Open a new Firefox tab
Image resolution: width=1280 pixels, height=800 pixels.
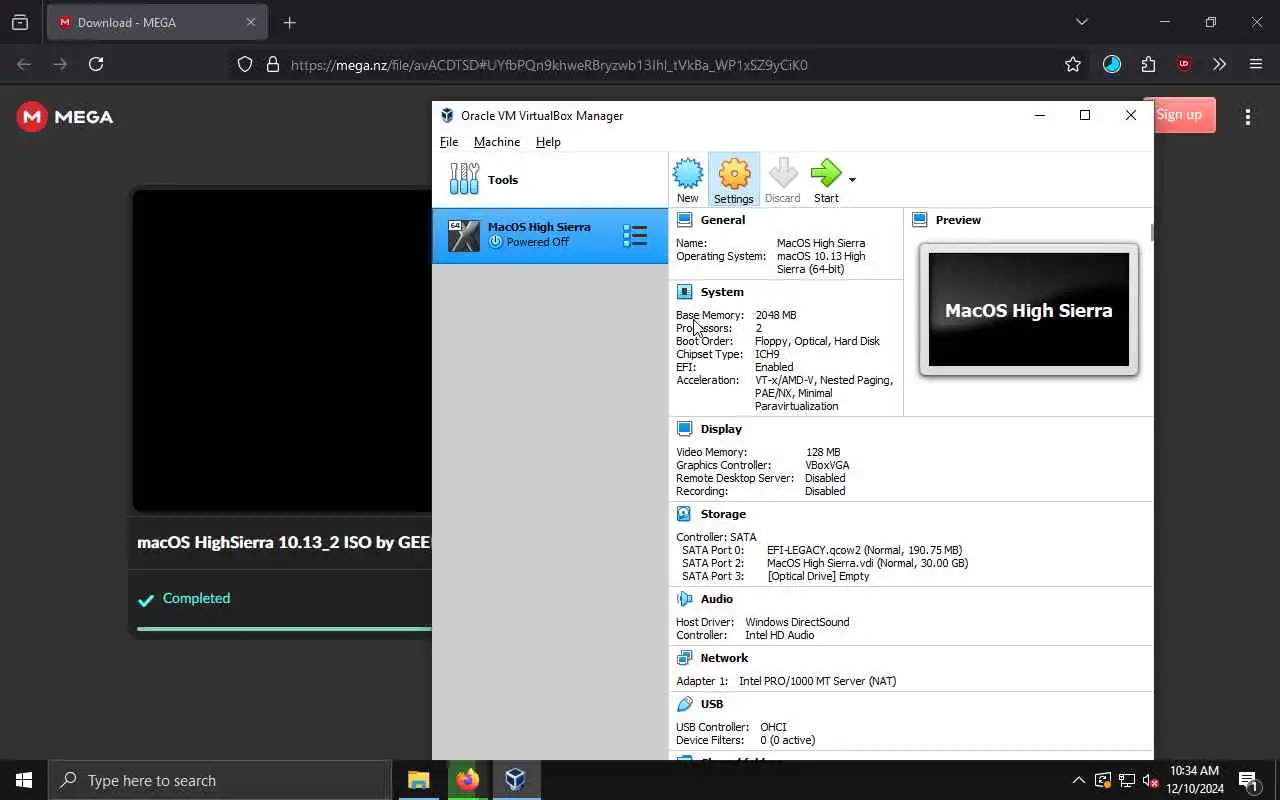(289, 22)
